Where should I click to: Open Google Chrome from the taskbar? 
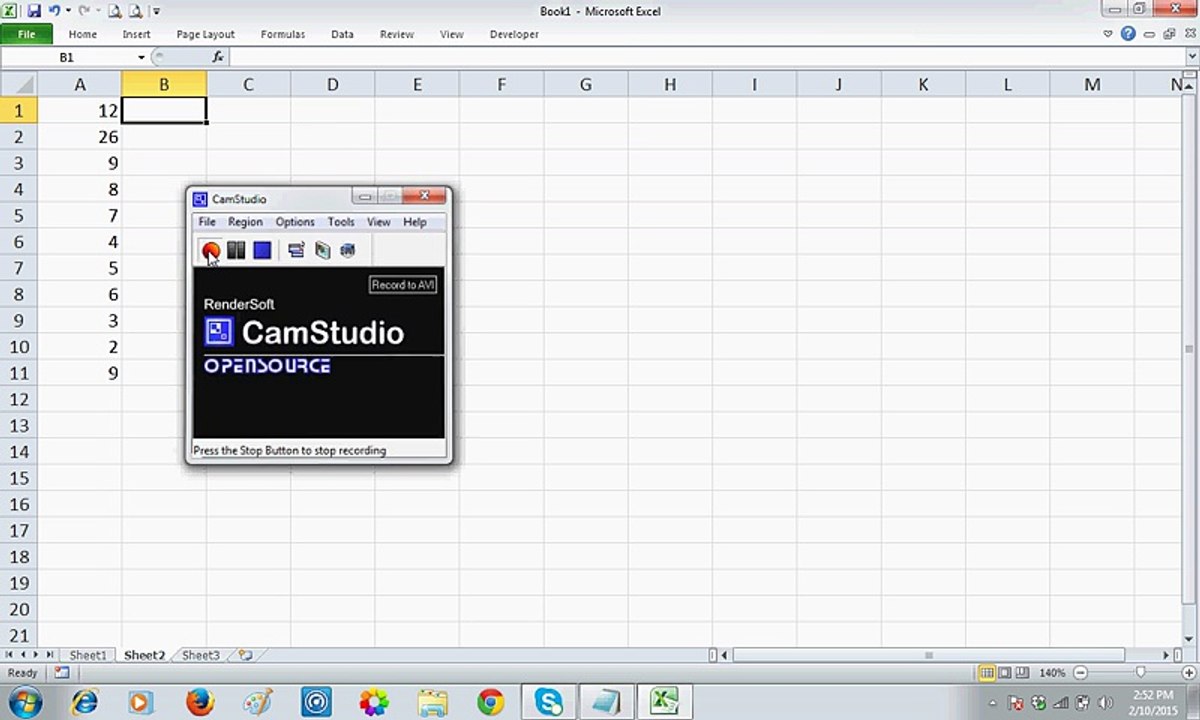click(490, 702)
